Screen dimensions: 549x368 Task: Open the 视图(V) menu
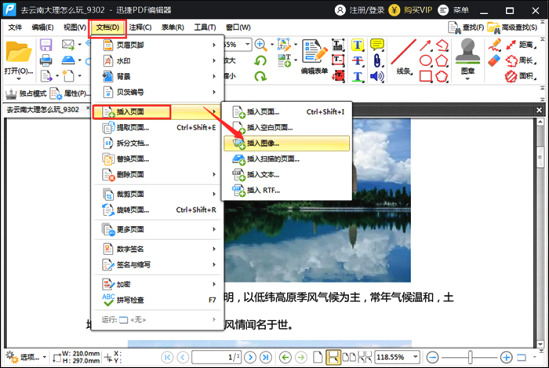coord(75,27)
